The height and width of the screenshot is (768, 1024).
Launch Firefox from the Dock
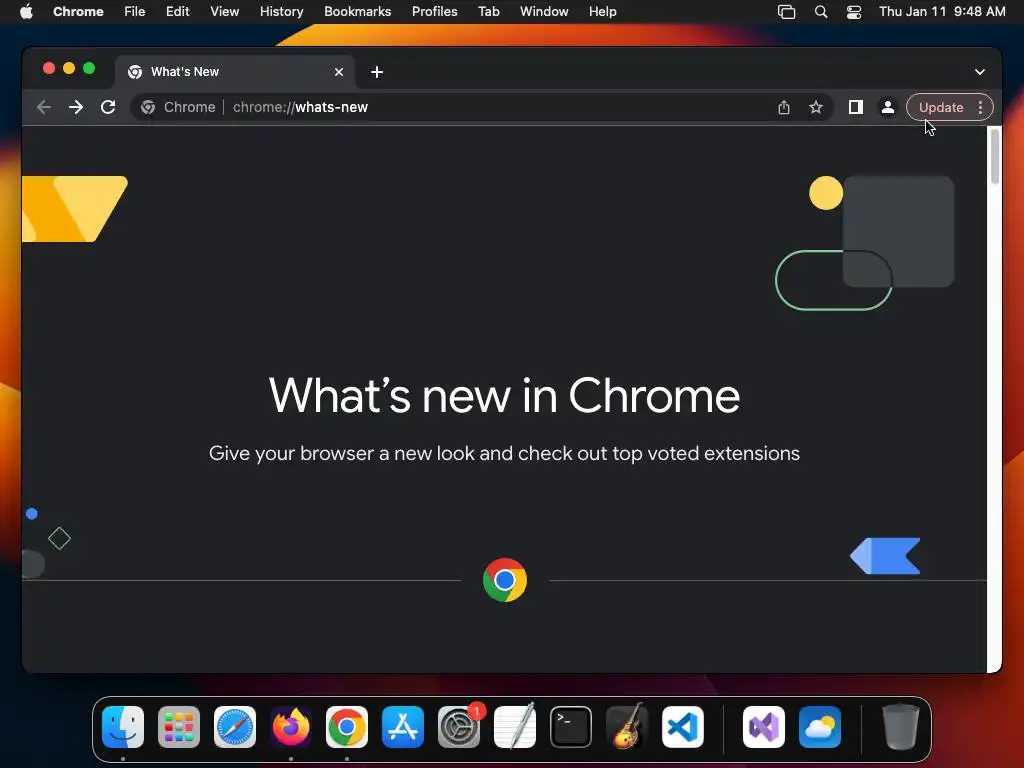pos(291,727)
